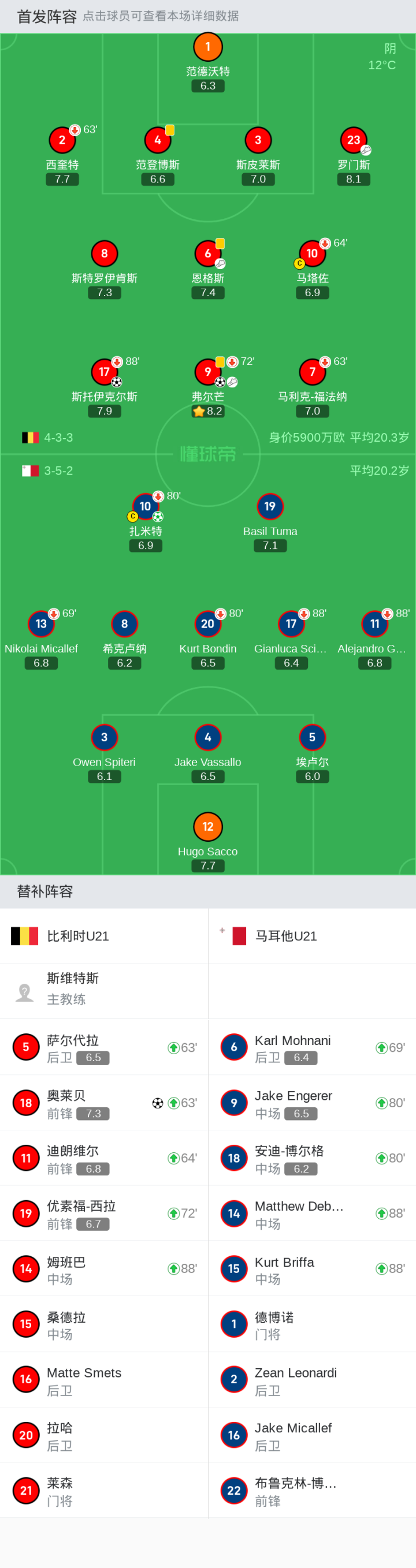Select 马耳他U21 team header
The height and width of the screenshot is (1568, 416).
tap(312, 936)
